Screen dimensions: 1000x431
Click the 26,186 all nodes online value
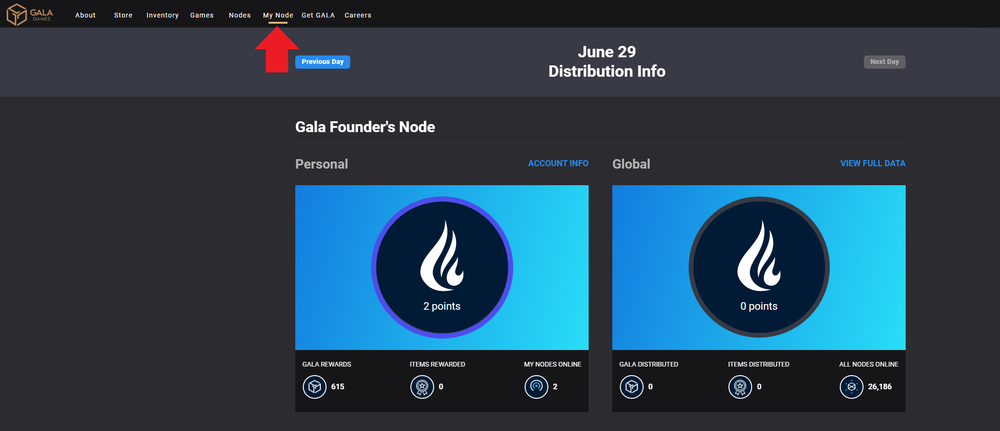coord(880,386)
